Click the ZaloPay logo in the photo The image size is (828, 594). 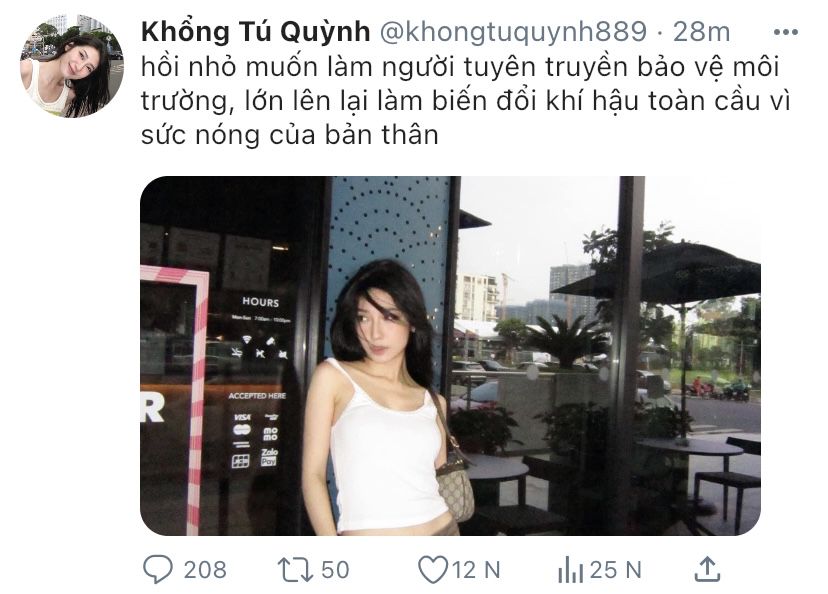pos(269,457)
